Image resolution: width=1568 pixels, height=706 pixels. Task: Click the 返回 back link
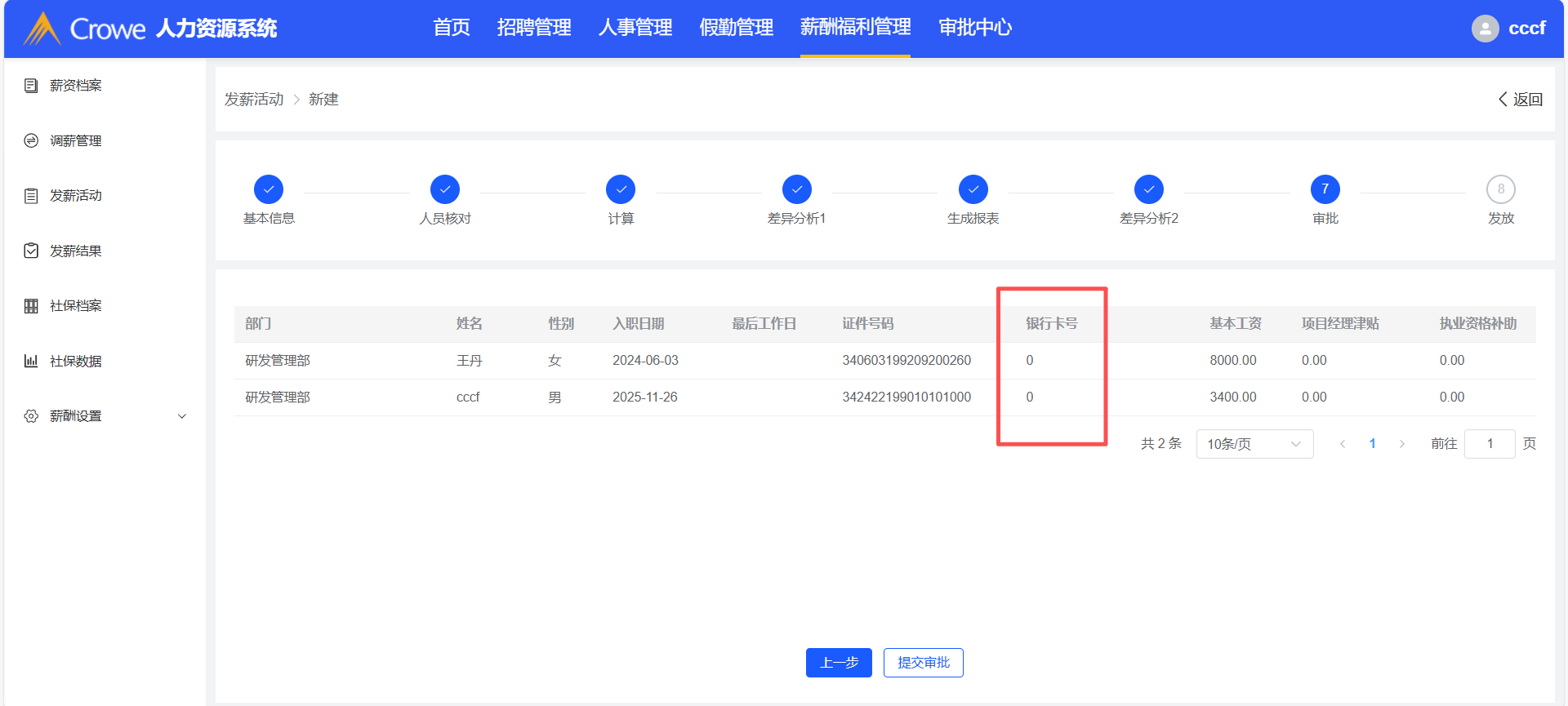point(1521,100)
